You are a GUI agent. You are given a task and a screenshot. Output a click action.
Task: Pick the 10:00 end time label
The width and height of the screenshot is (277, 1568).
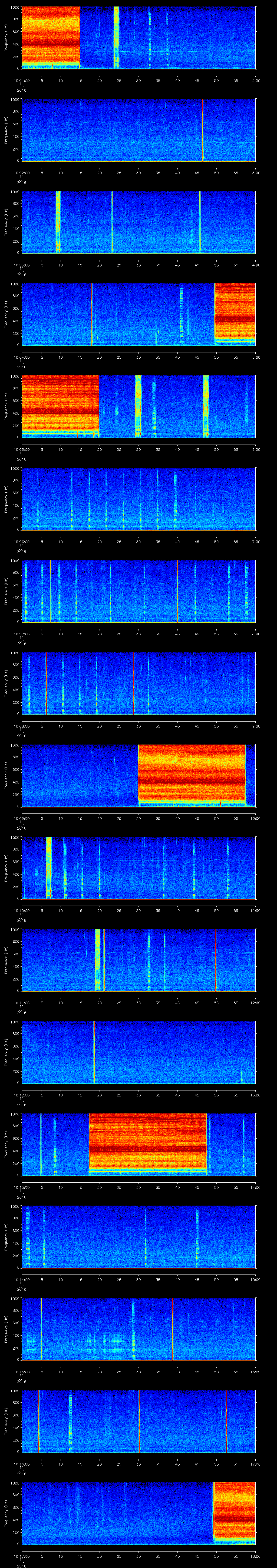pyautogui.click(x=255, y=818)
